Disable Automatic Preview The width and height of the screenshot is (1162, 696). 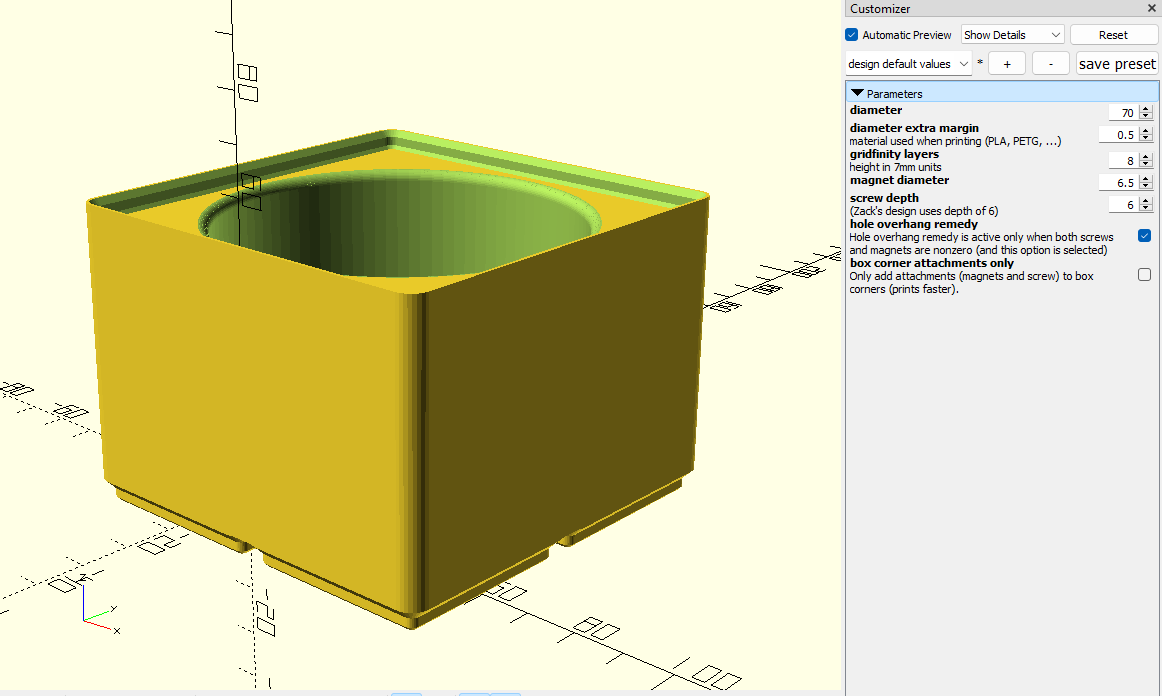click(851, 34)
